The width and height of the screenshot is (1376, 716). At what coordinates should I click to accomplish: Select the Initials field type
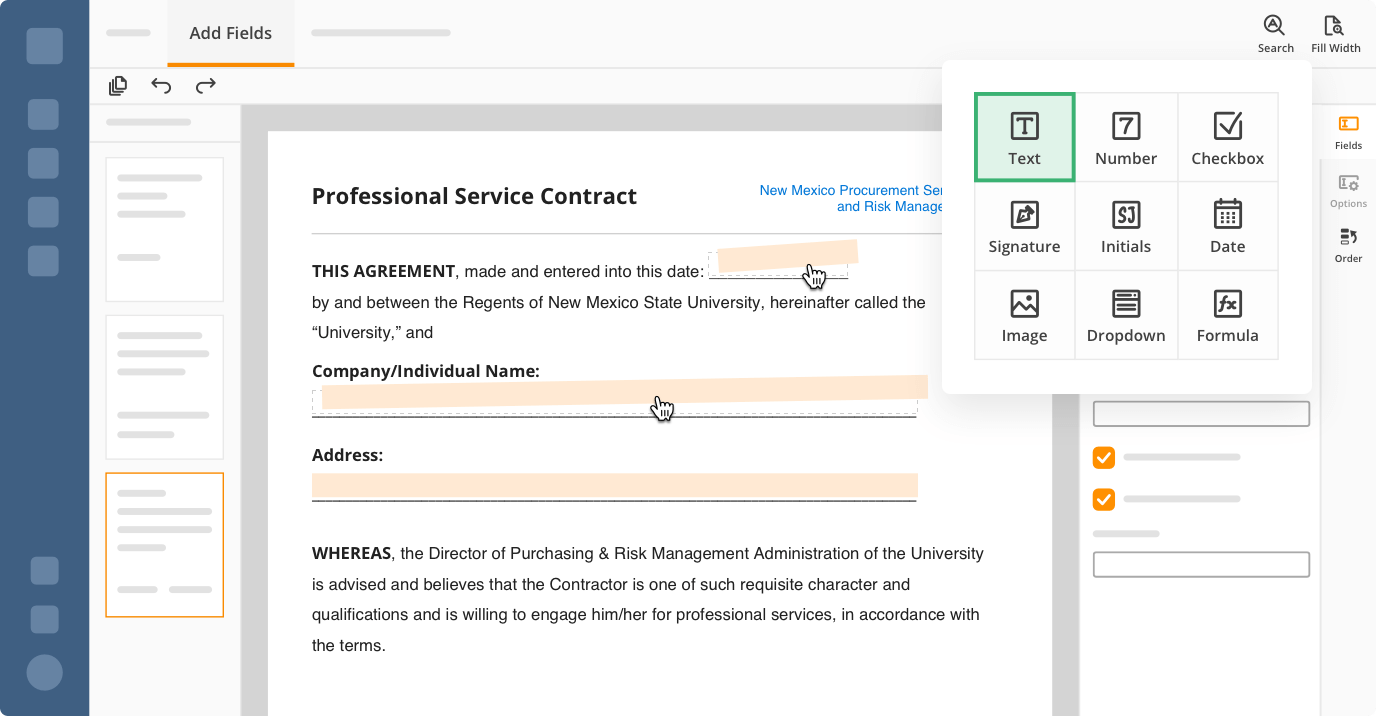point(1125,226)
